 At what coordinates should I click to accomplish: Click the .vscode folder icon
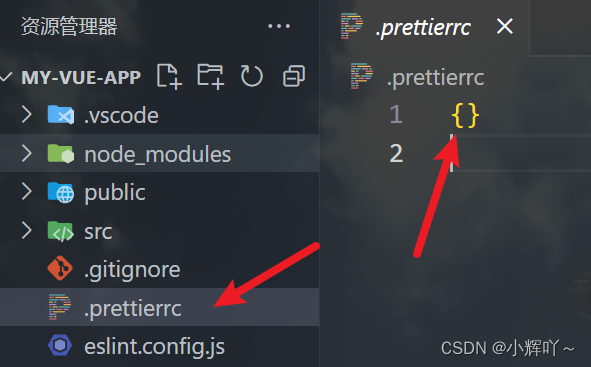pyautogui.click(x=61, y=115)
